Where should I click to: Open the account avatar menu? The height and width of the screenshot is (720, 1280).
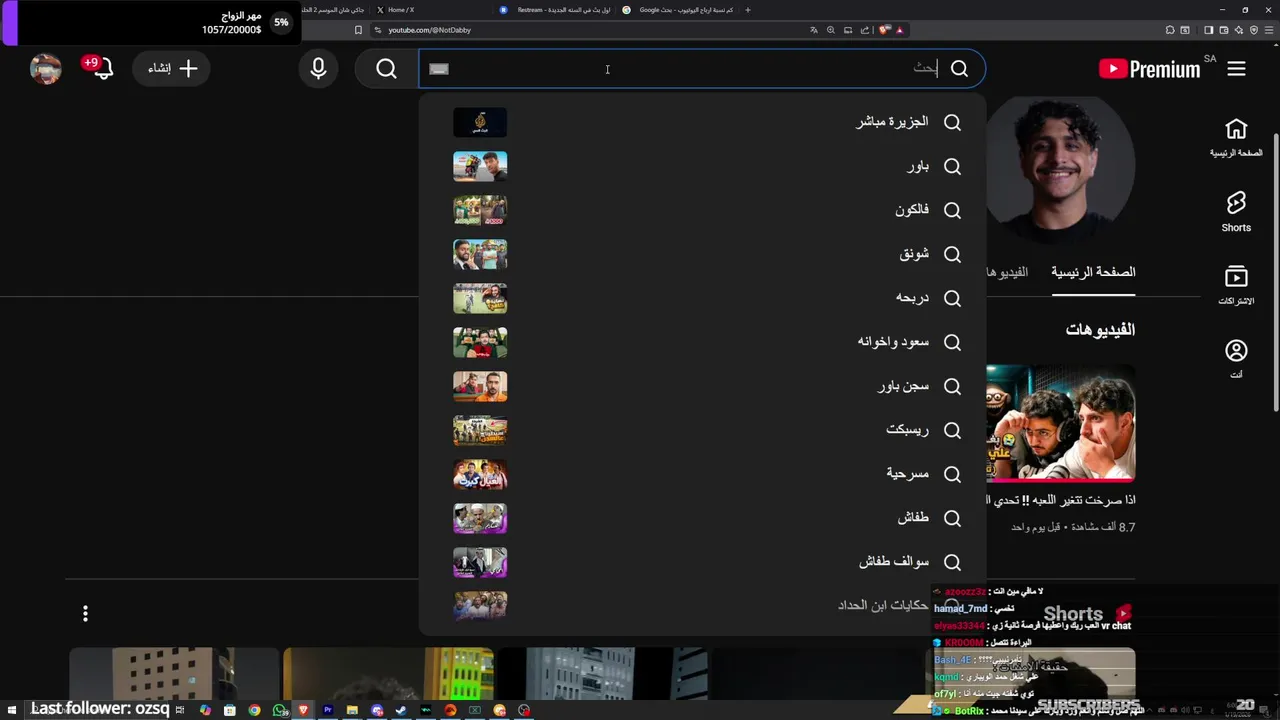point(46,69)
